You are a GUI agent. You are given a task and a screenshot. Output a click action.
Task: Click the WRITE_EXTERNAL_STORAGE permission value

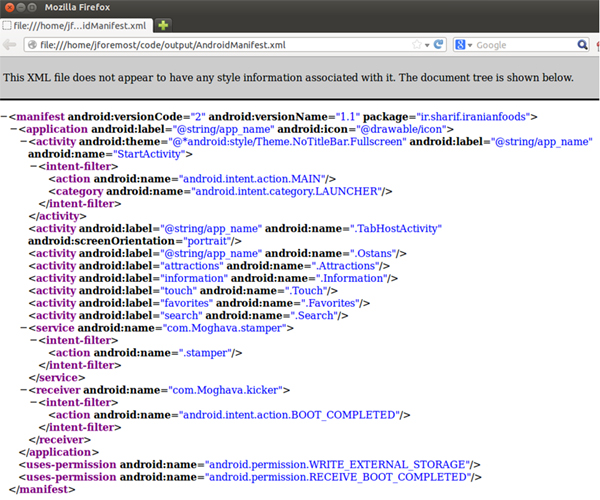(337, 464)
